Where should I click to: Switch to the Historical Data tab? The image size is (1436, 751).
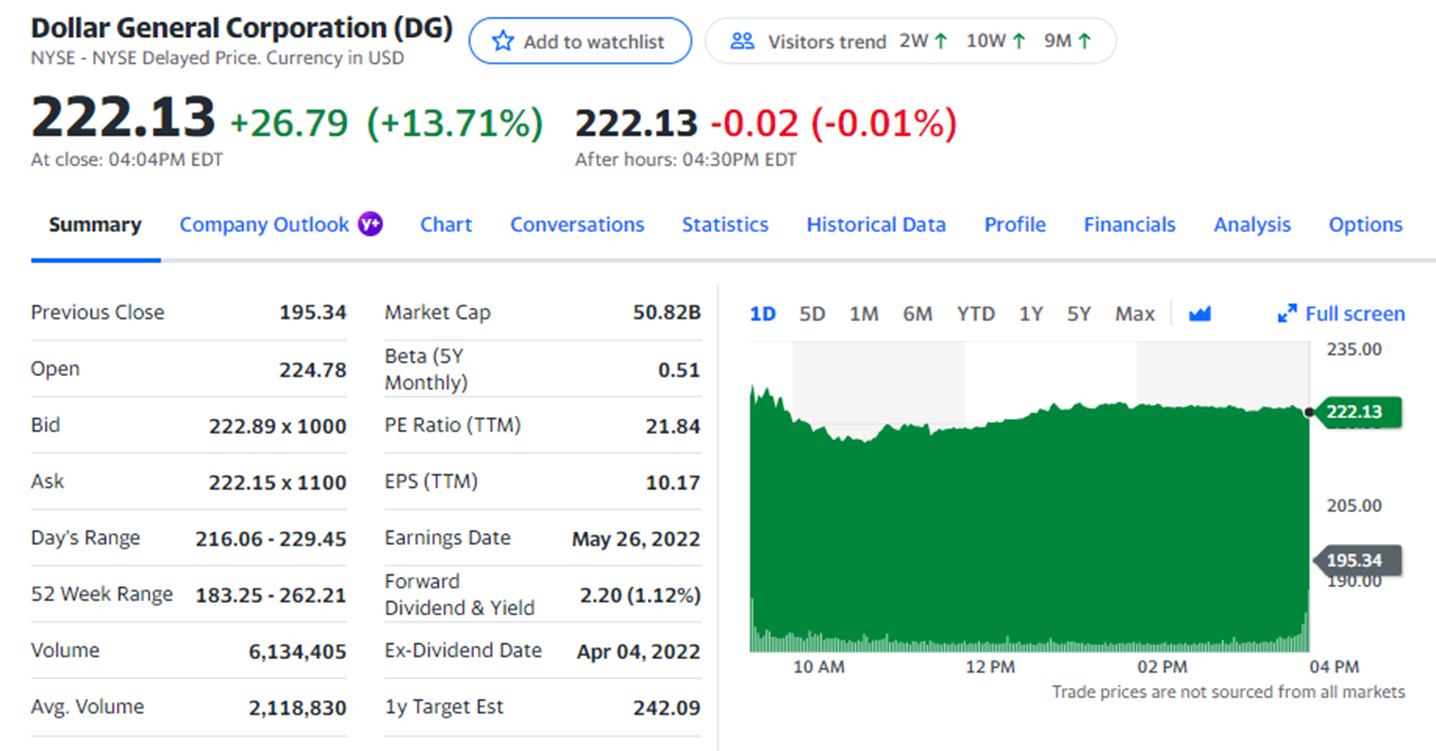pyautogui.click(x=876, y=225)
